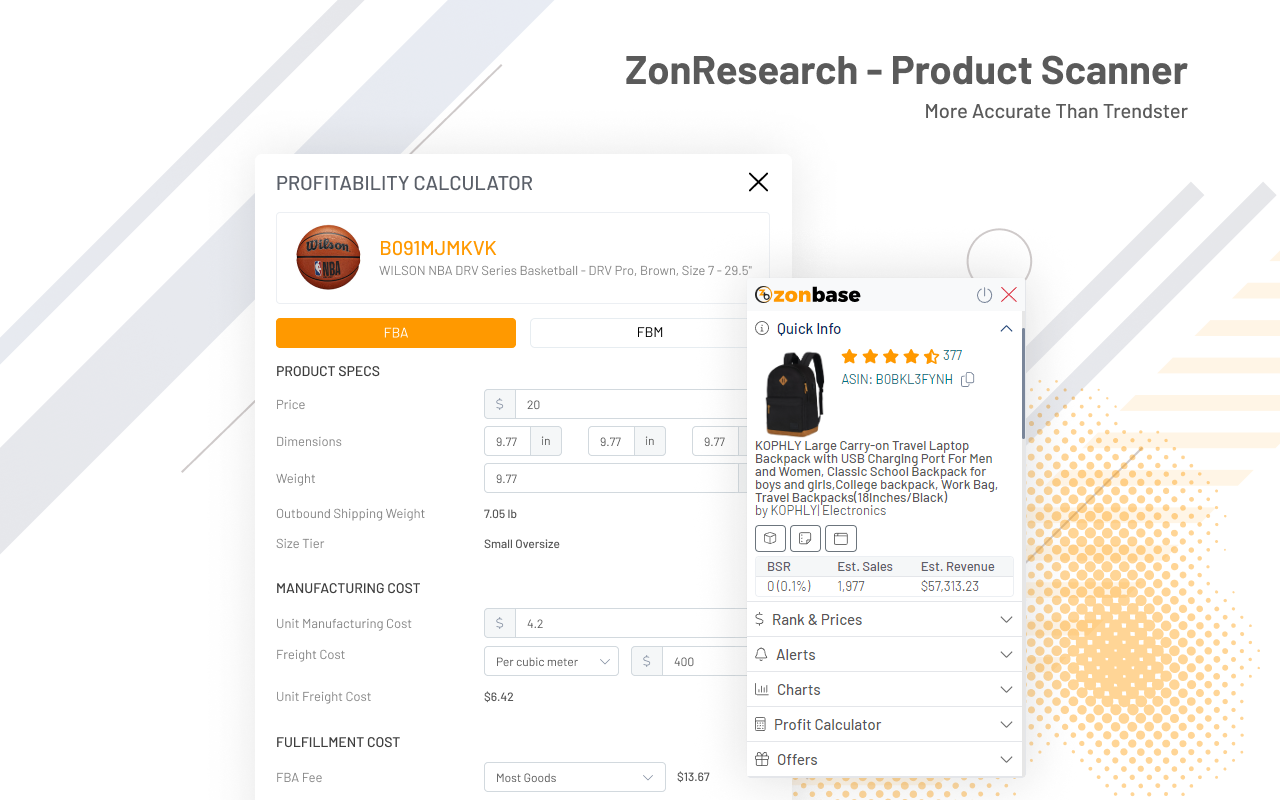Copy the ASIN using the copy icon

[966, 380]
